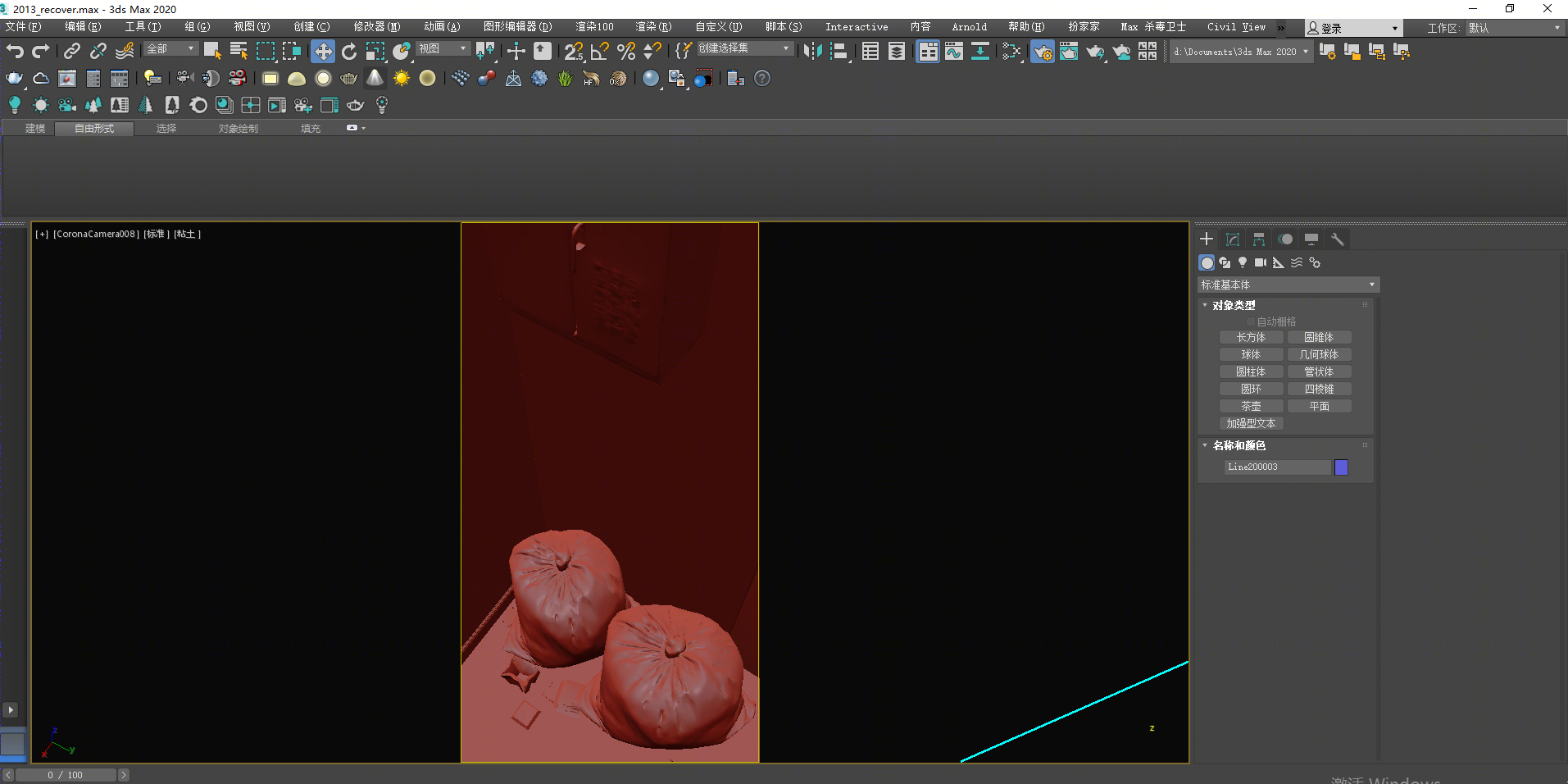Screen dimensions: 1568x784
Task: Toggle the 自动栅格 checkbox
Action: [x=1251, y=322]
